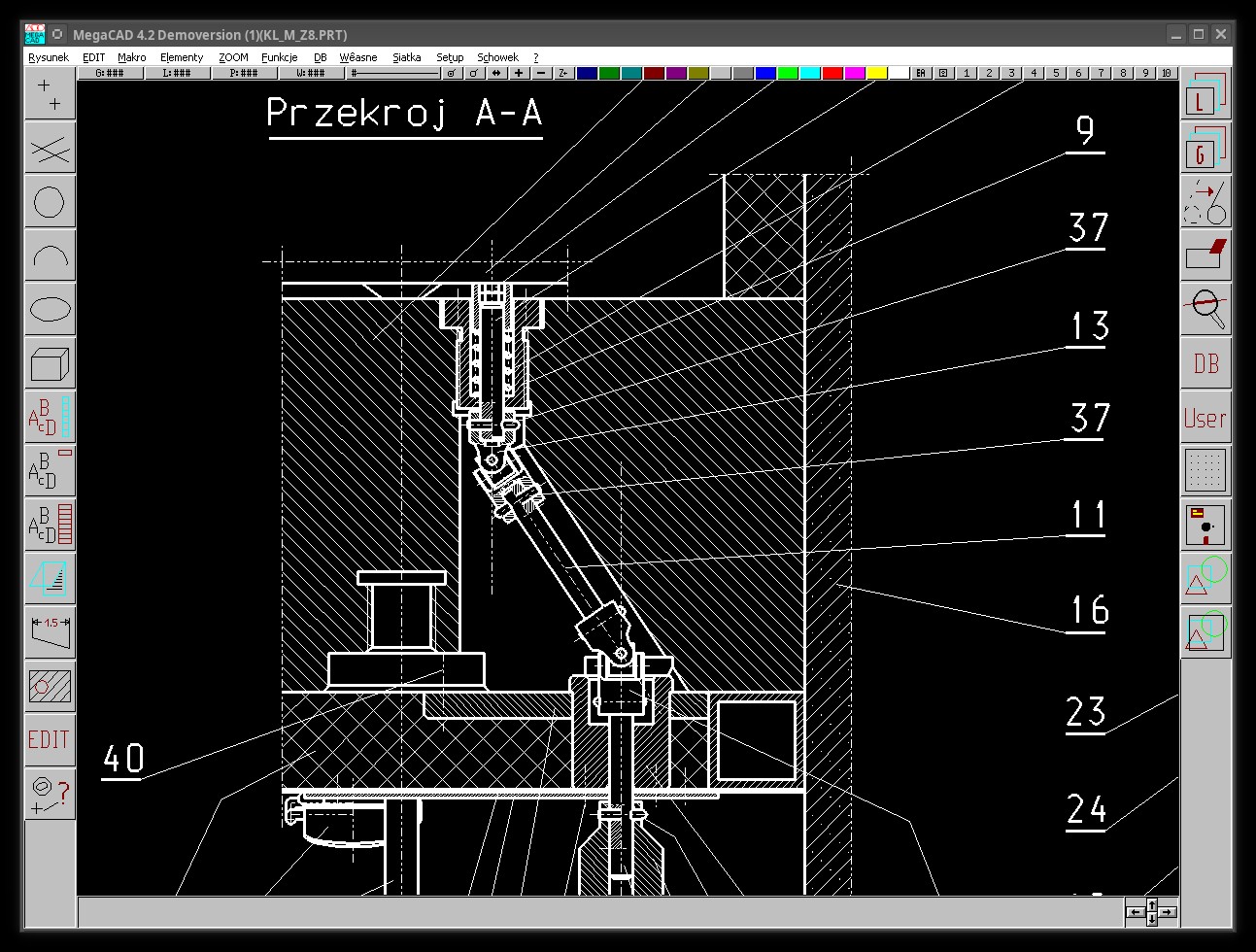The width and height of the screenshot is (1256, 952).
Task: Toggle the dotted grid display button
Action: 1206,470
